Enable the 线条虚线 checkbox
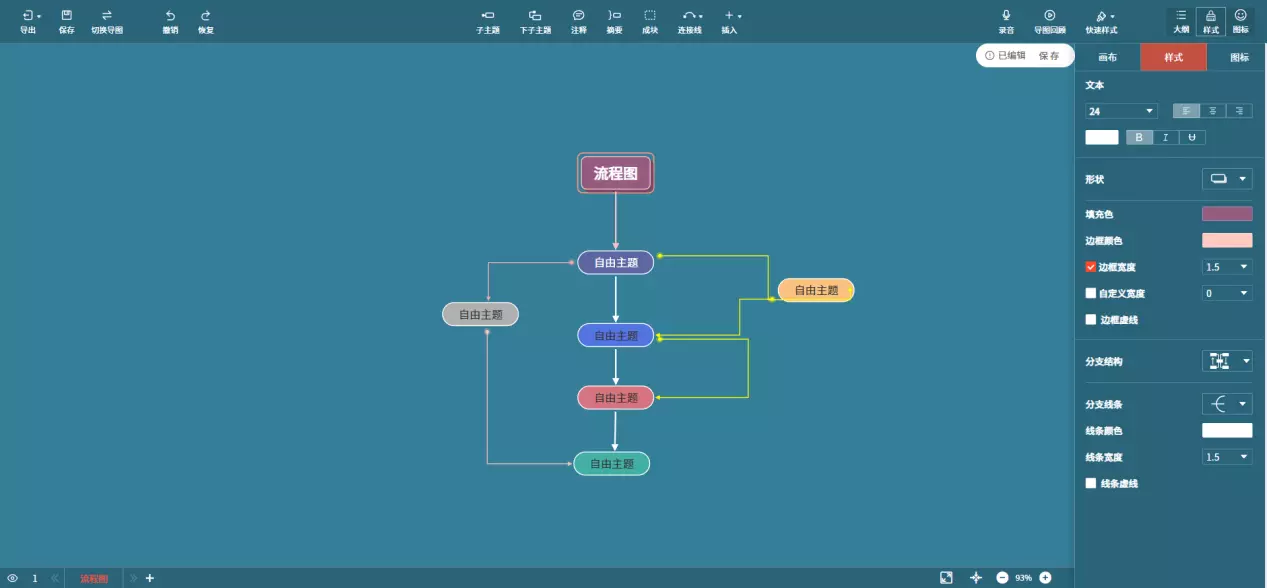The height and width of the screenshot is (588, 1267). (1091, 483)
